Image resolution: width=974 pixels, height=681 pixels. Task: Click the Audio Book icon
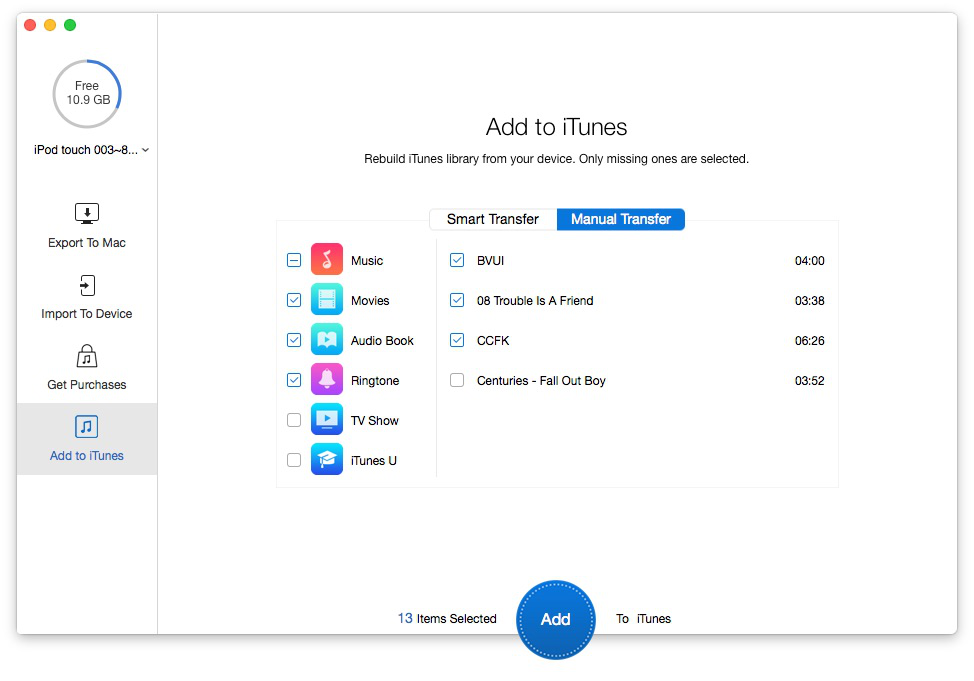coord(327,339)
